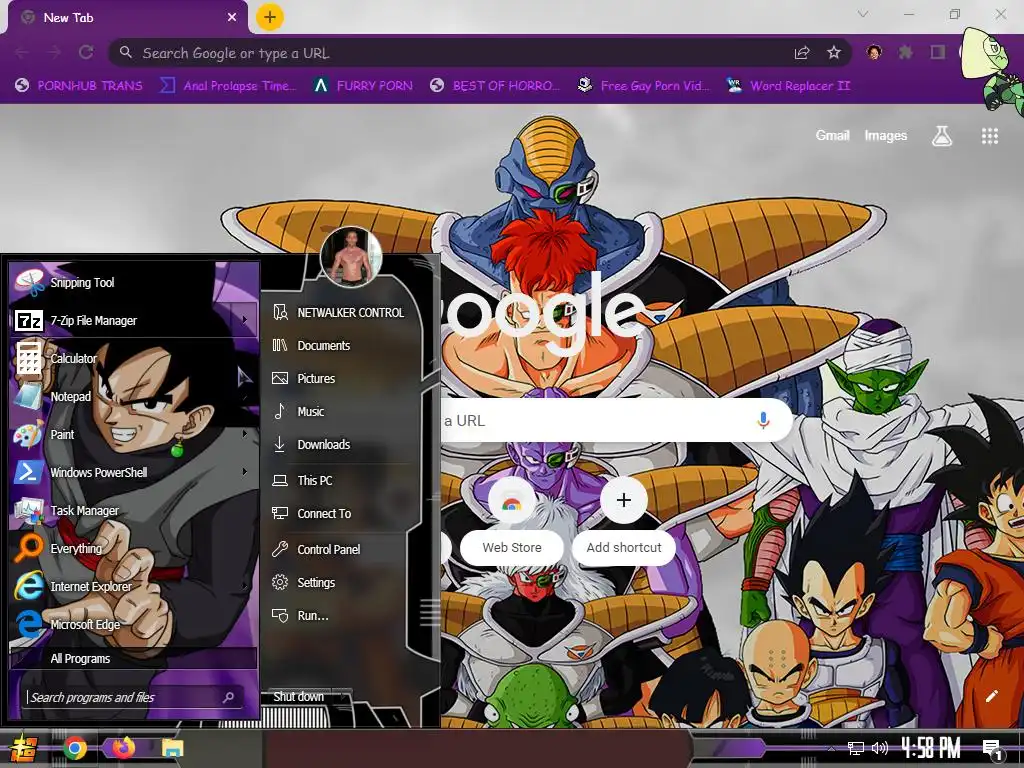Expand the Paint jump list arrow

(x=245, y=434)
